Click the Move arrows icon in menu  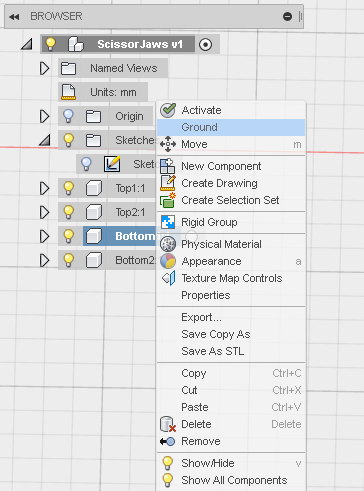coord(168,144)
